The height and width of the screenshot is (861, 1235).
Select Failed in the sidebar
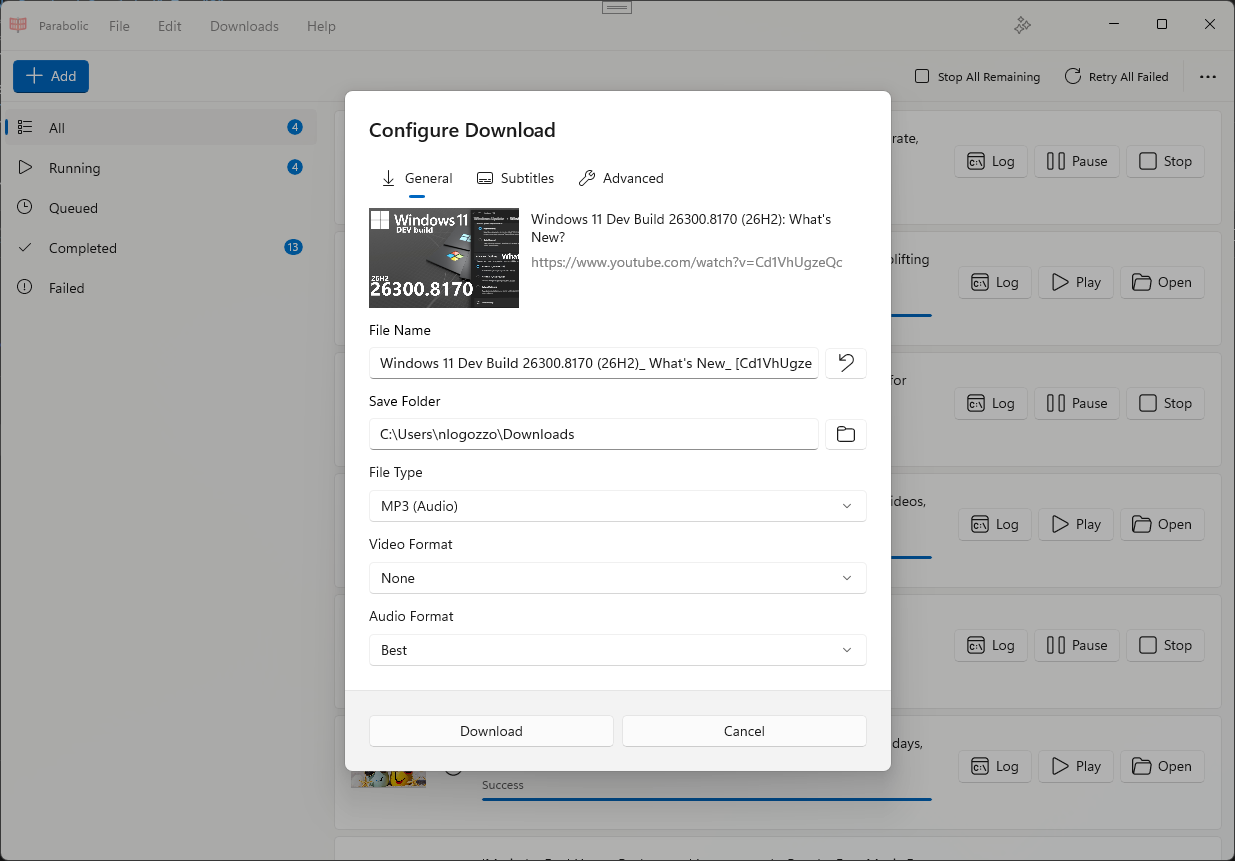[160, 288]
